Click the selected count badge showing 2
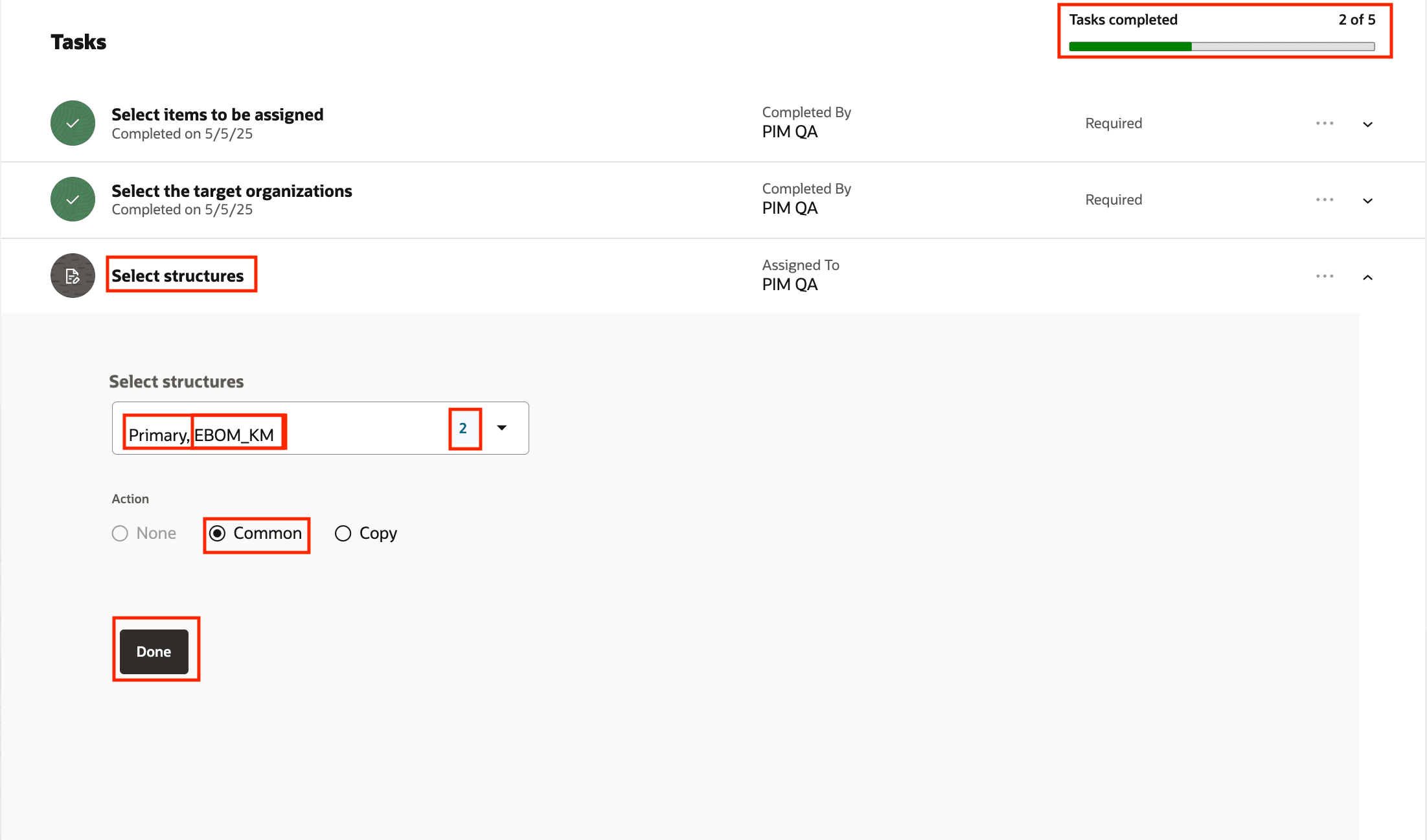1427x840 pixels. click(463, 428)
